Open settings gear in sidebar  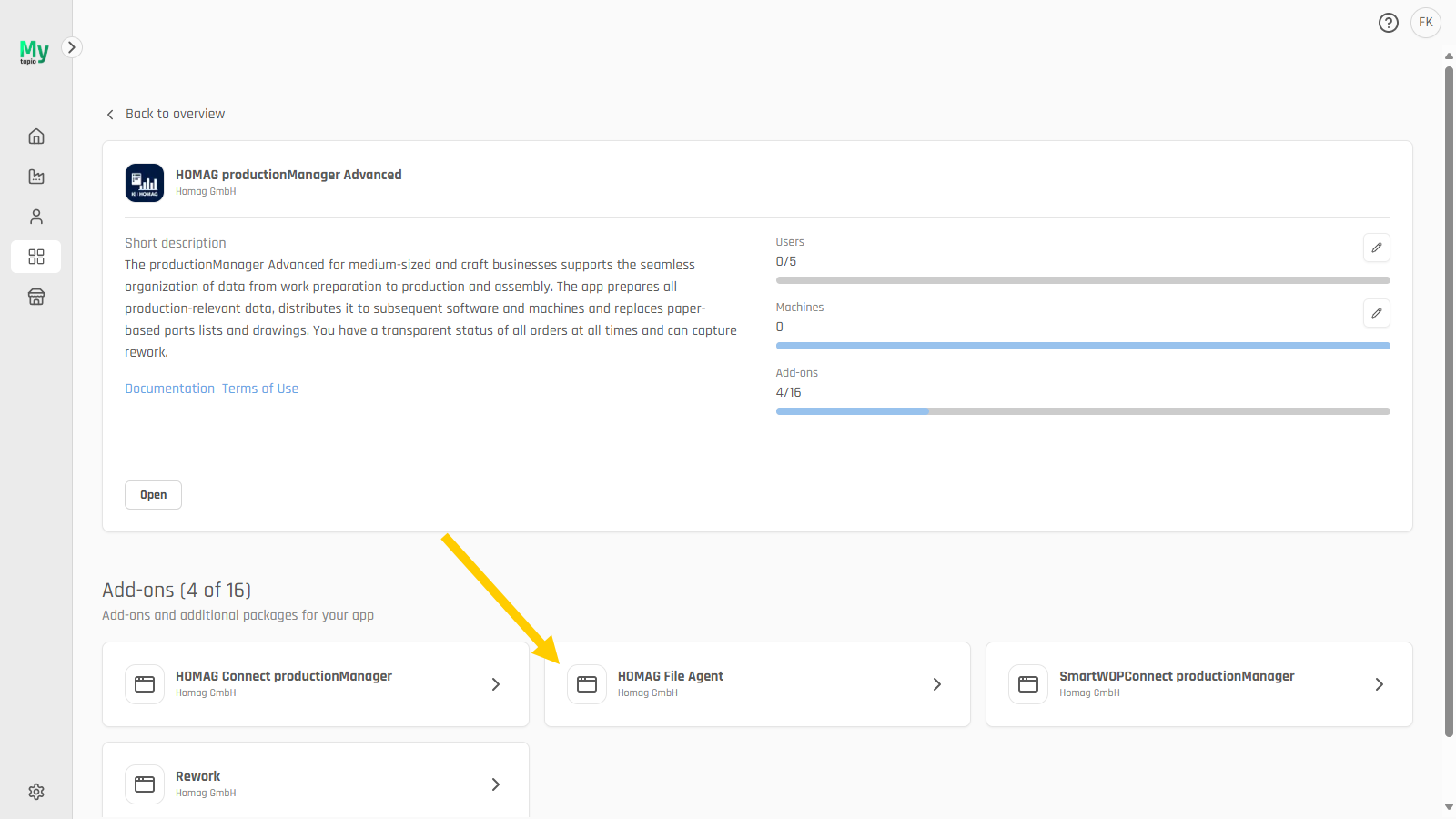36,792
